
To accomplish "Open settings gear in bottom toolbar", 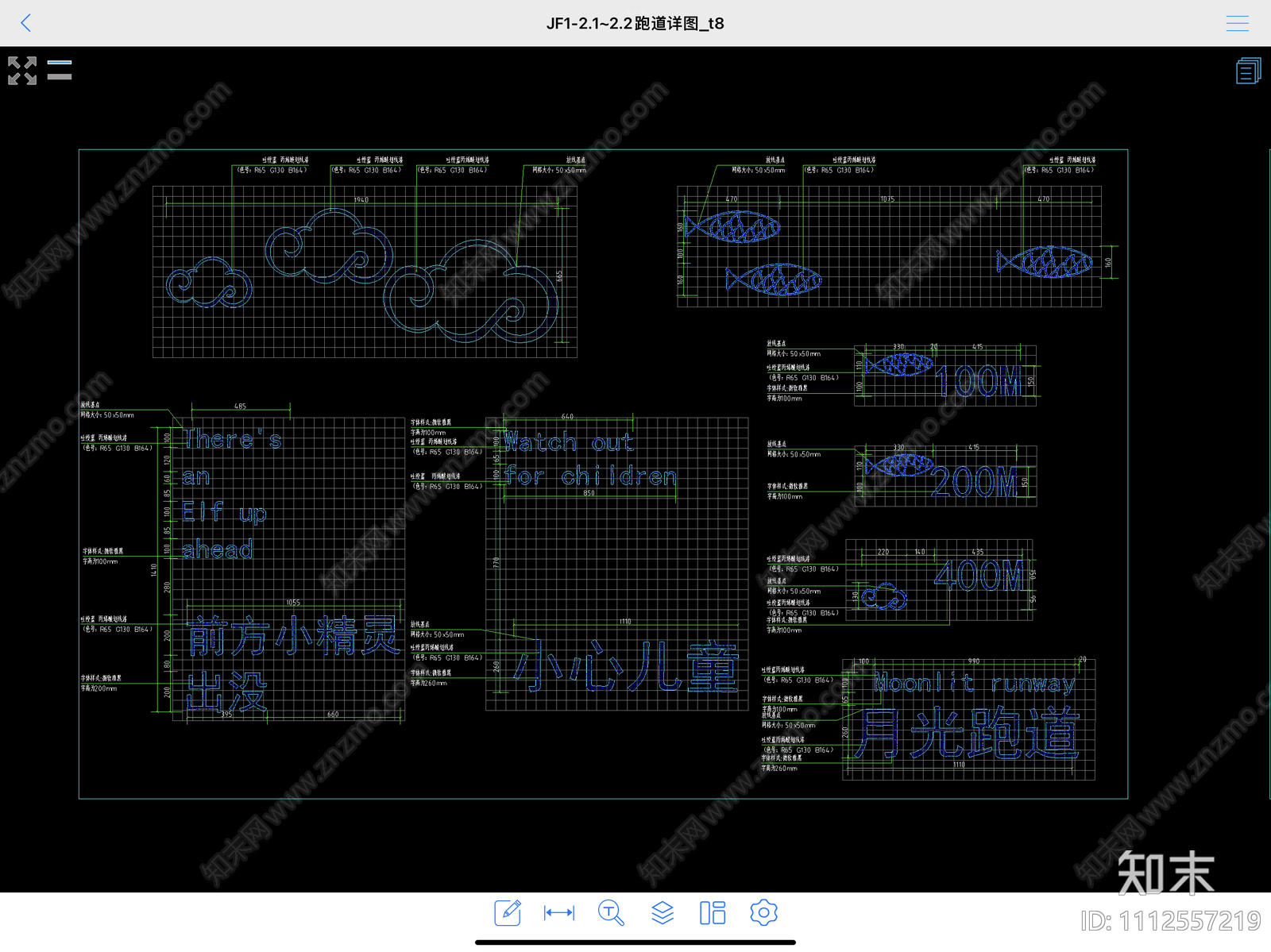I will point(763,912).
